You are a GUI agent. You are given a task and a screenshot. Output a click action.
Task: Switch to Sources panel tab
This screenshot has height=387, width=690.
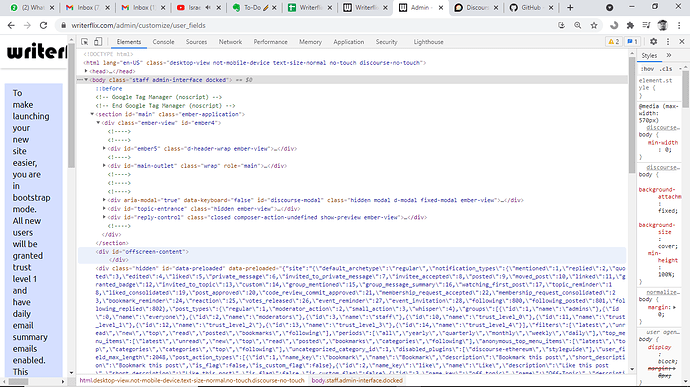196,42
